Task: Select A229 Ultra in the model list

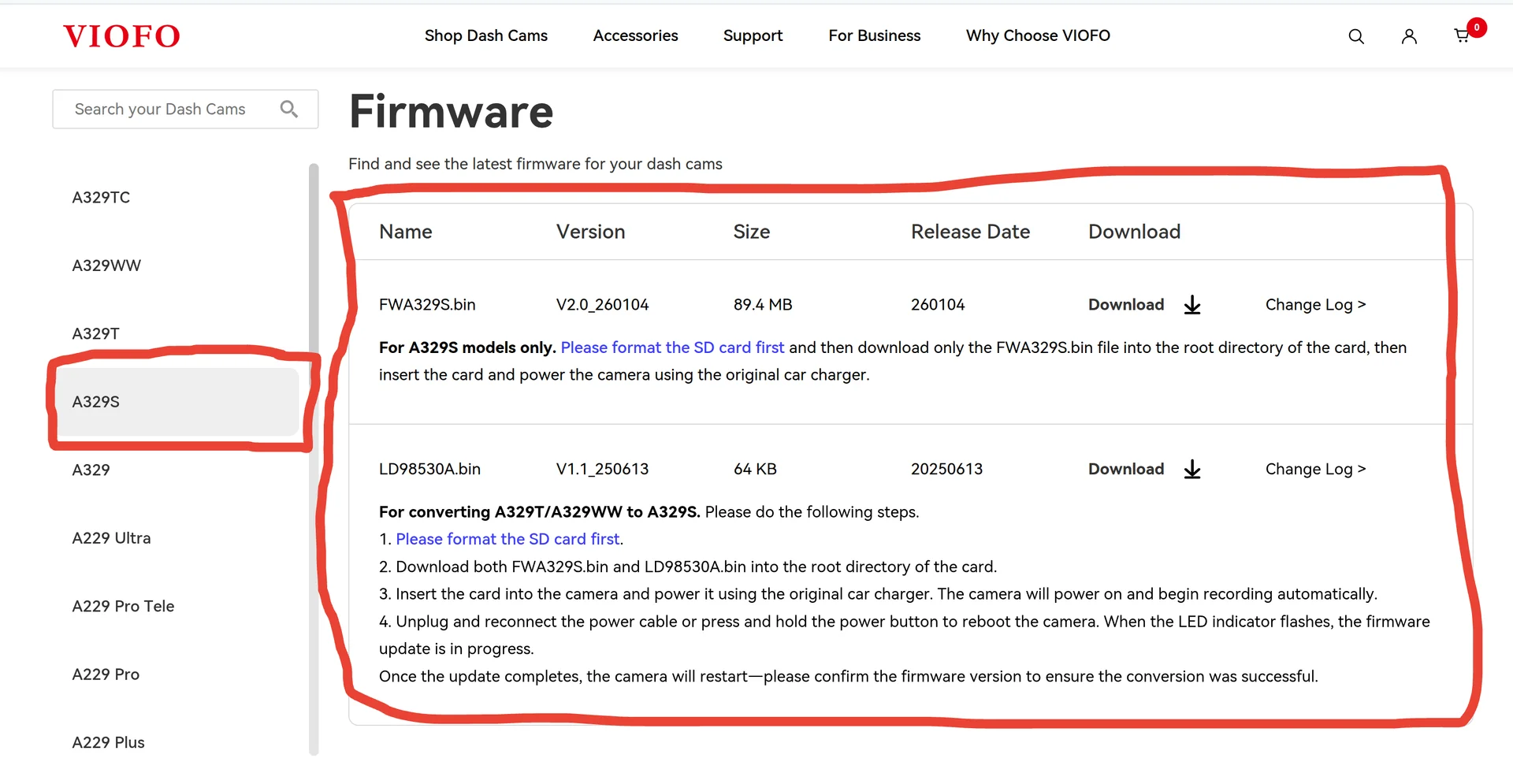Action: point(111,538)
